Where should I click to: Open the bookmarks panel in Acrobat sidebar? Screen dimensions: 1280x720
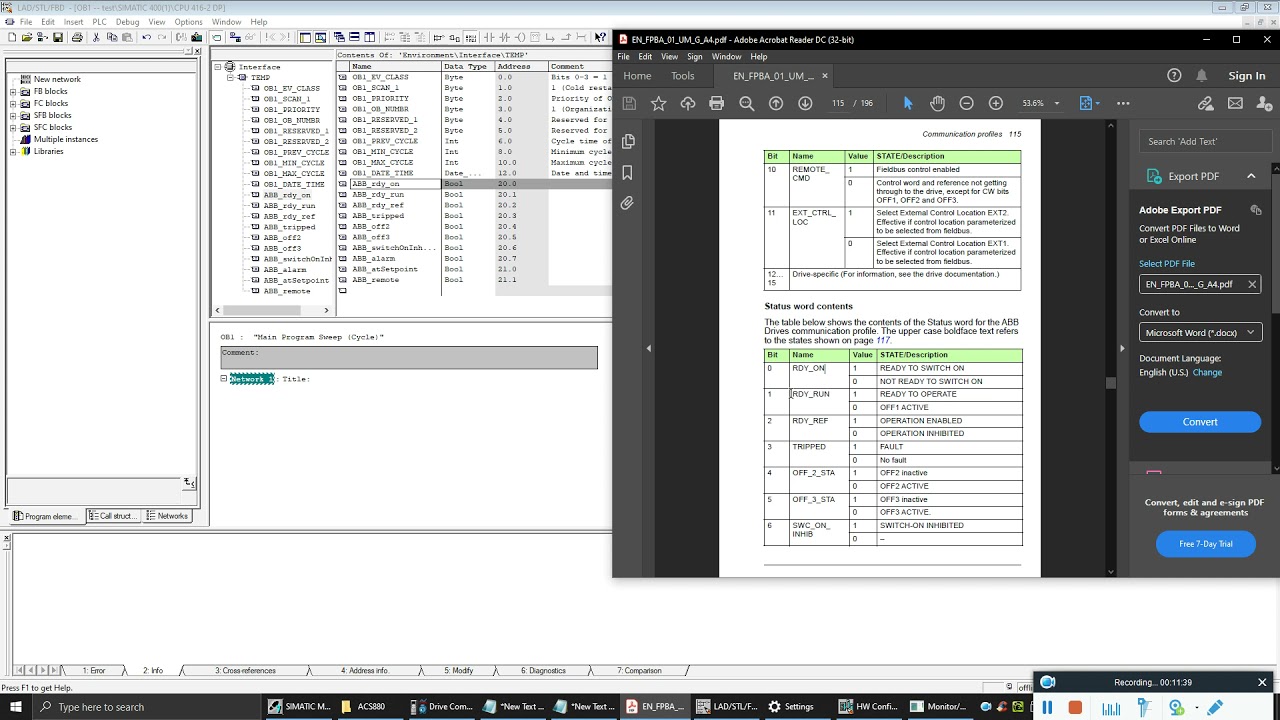point(628,172)
